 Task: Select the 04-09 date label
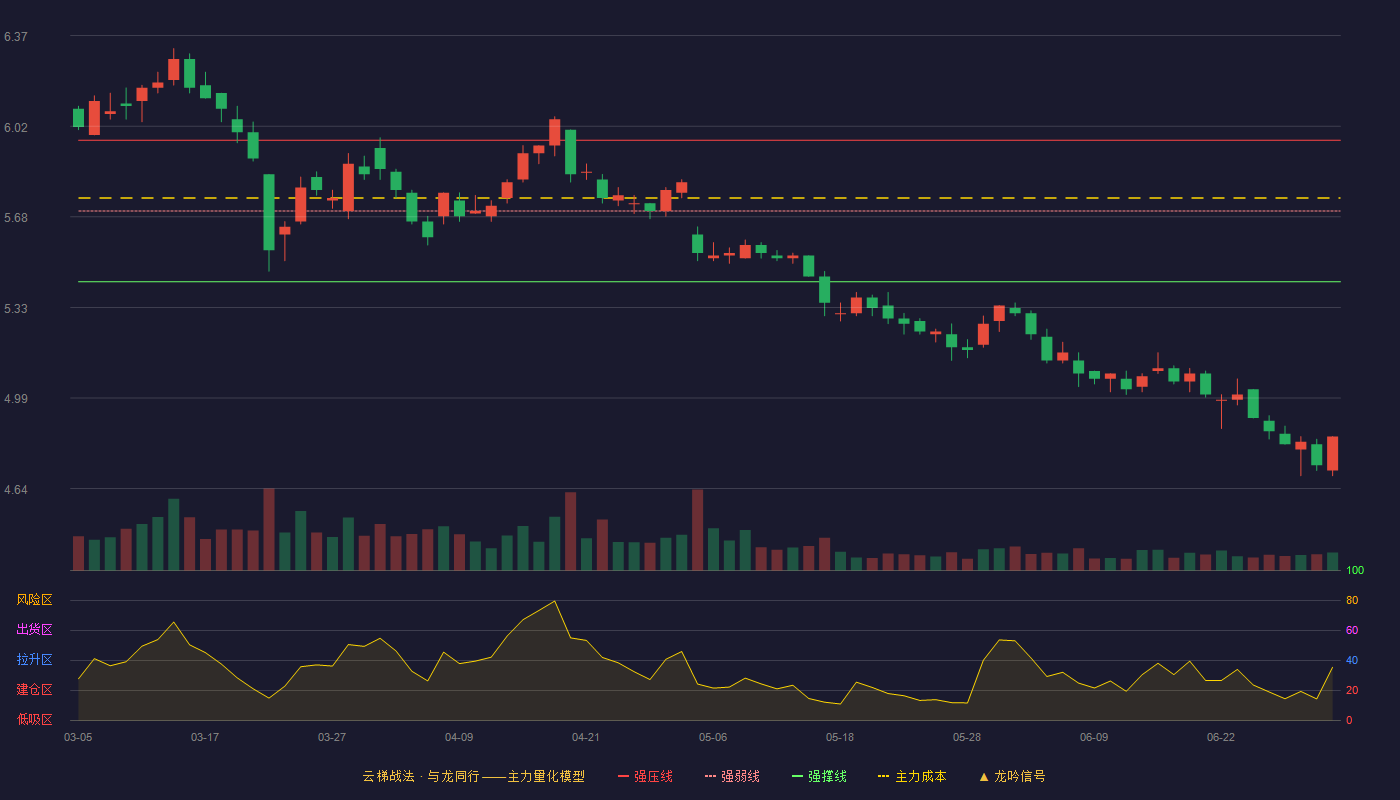pos(459,737)
